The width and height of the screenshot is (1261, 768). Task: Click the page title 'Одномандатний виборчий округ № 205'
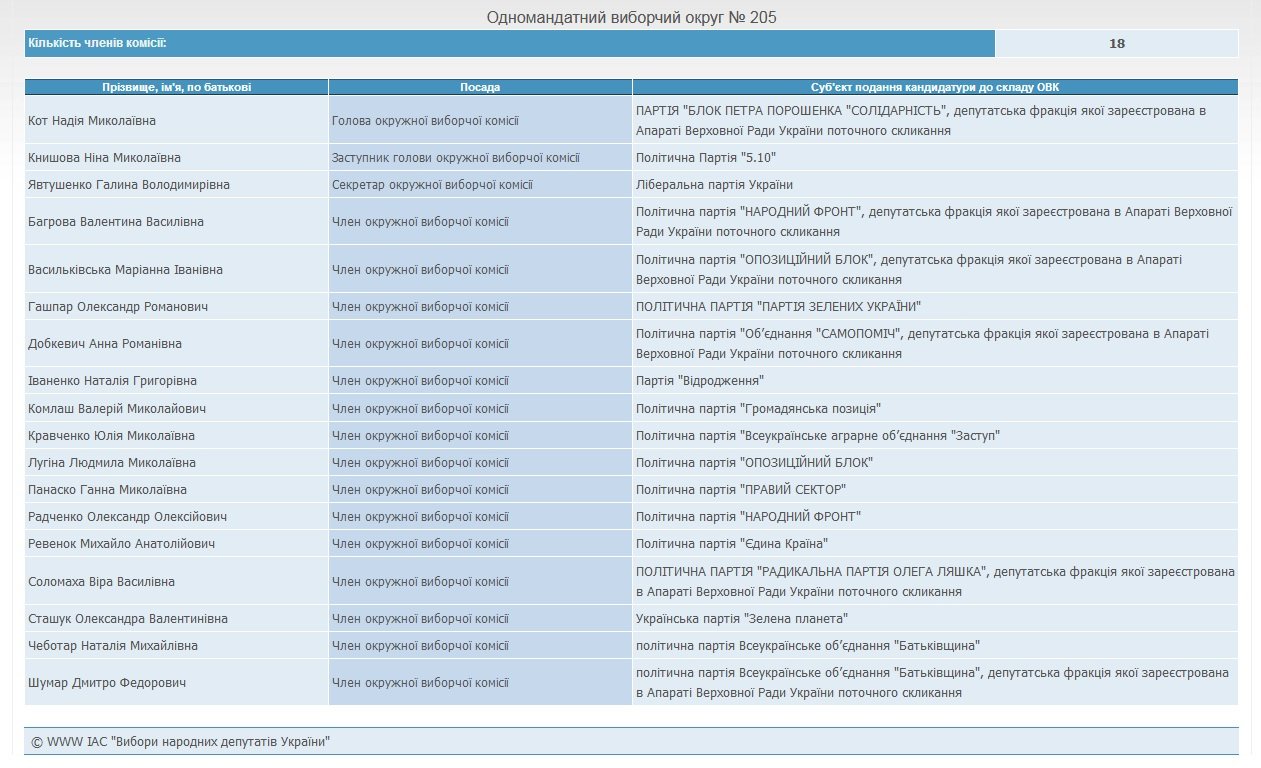point(631,17)
